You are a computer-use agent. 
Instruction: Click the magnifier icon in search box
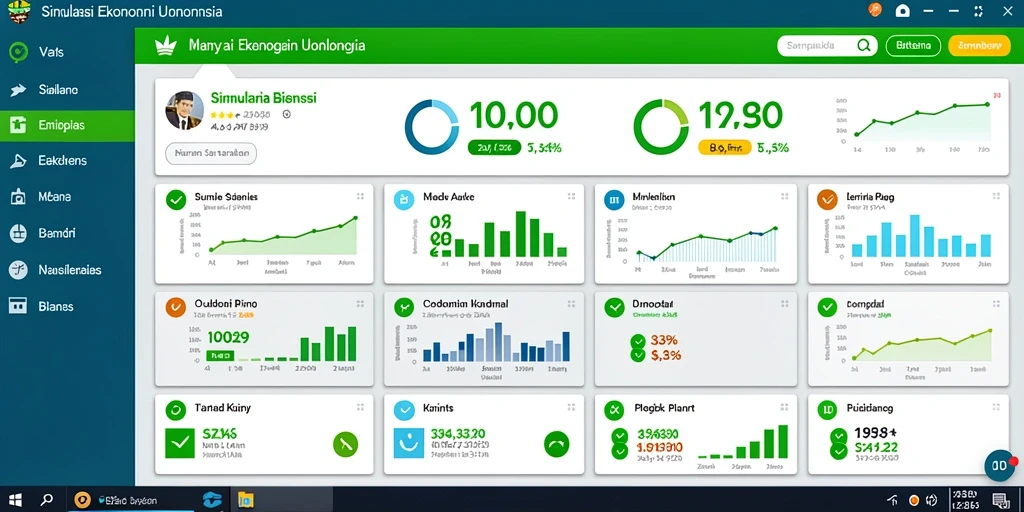(x=863, y=45)
